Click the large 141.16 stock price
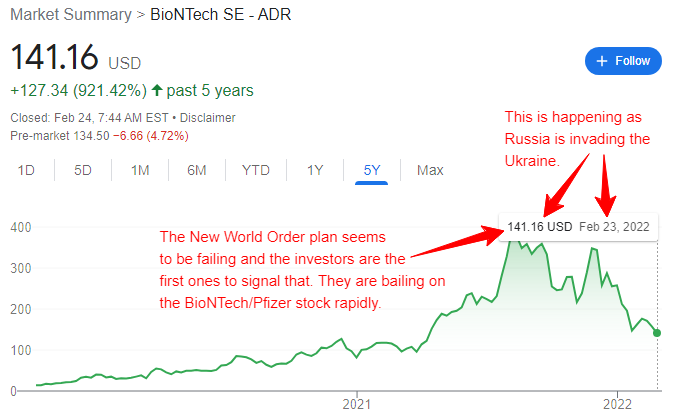The width and height of the screenshot is (674, 418). click(54, 58)
